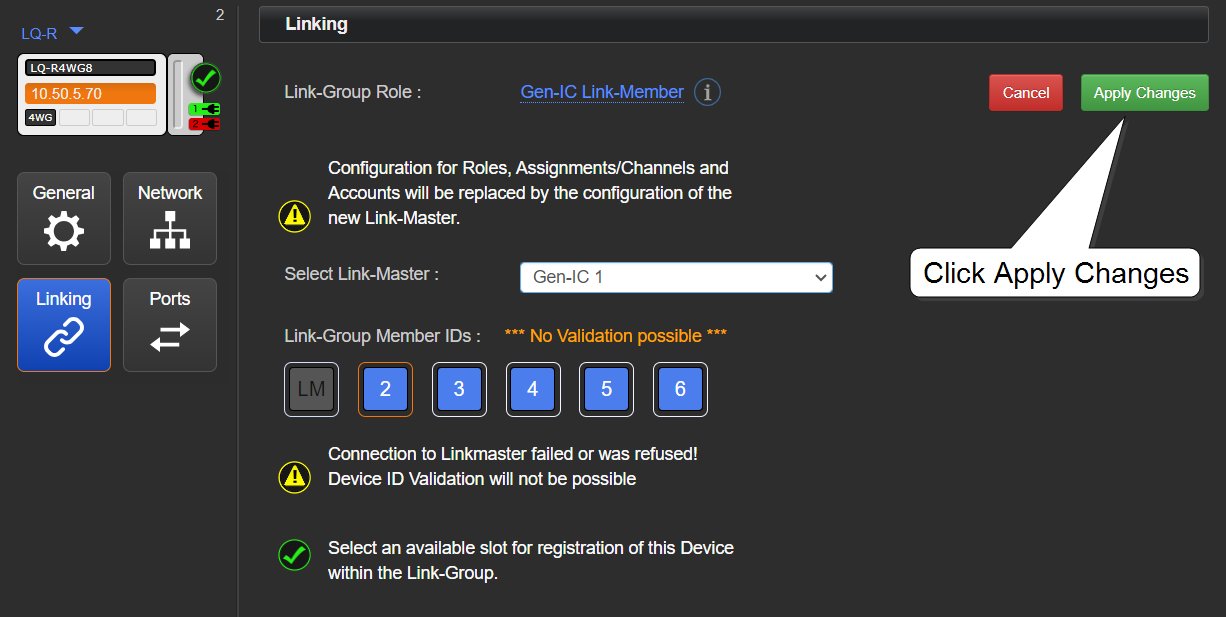This screenshot has height=617, width=1226.
Task: Open the Ports panel
Action: tap(170, 325)
